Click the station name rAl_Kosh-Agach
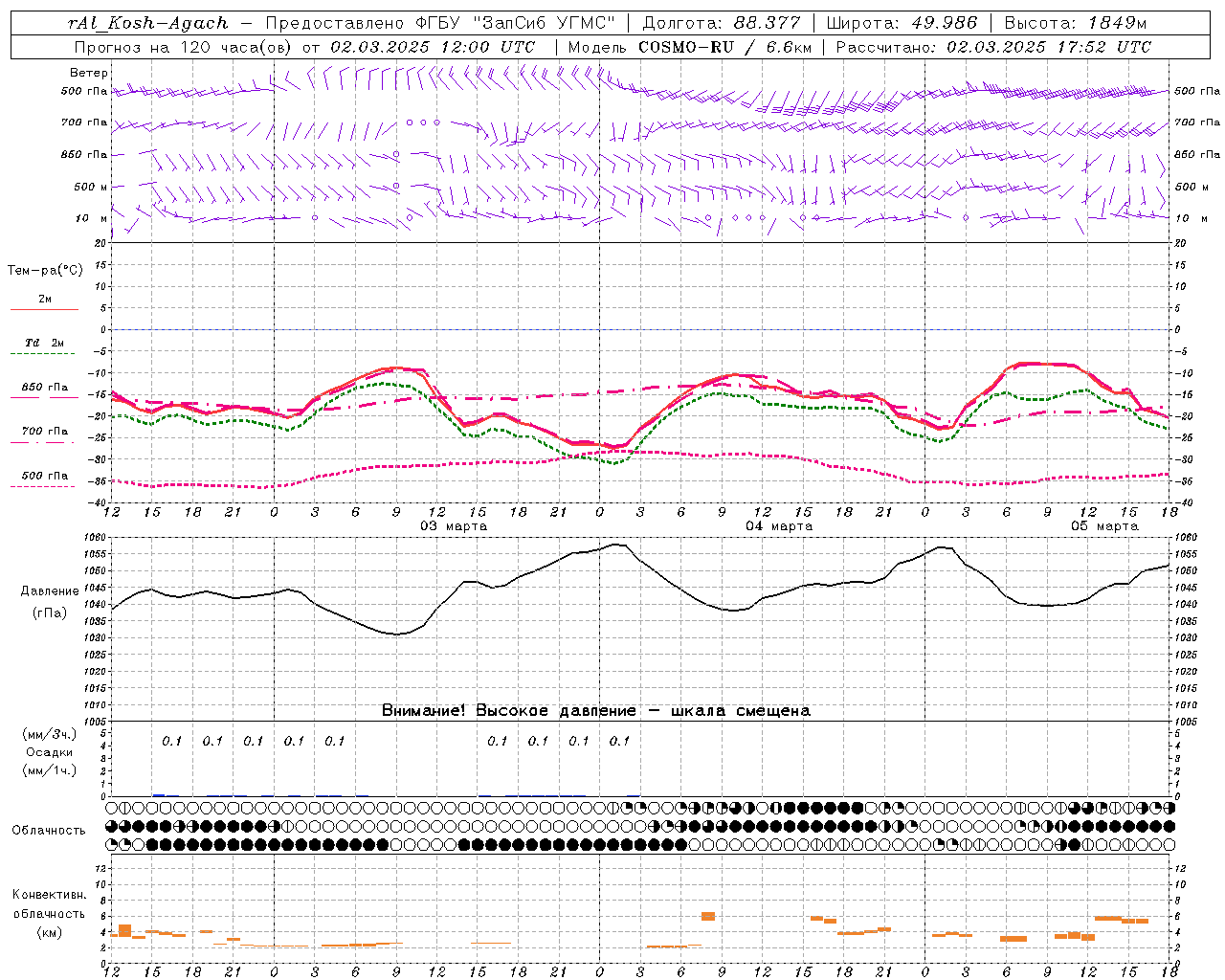The width and height of the screenshot is (1225, 980). click(x=148, y=23)
